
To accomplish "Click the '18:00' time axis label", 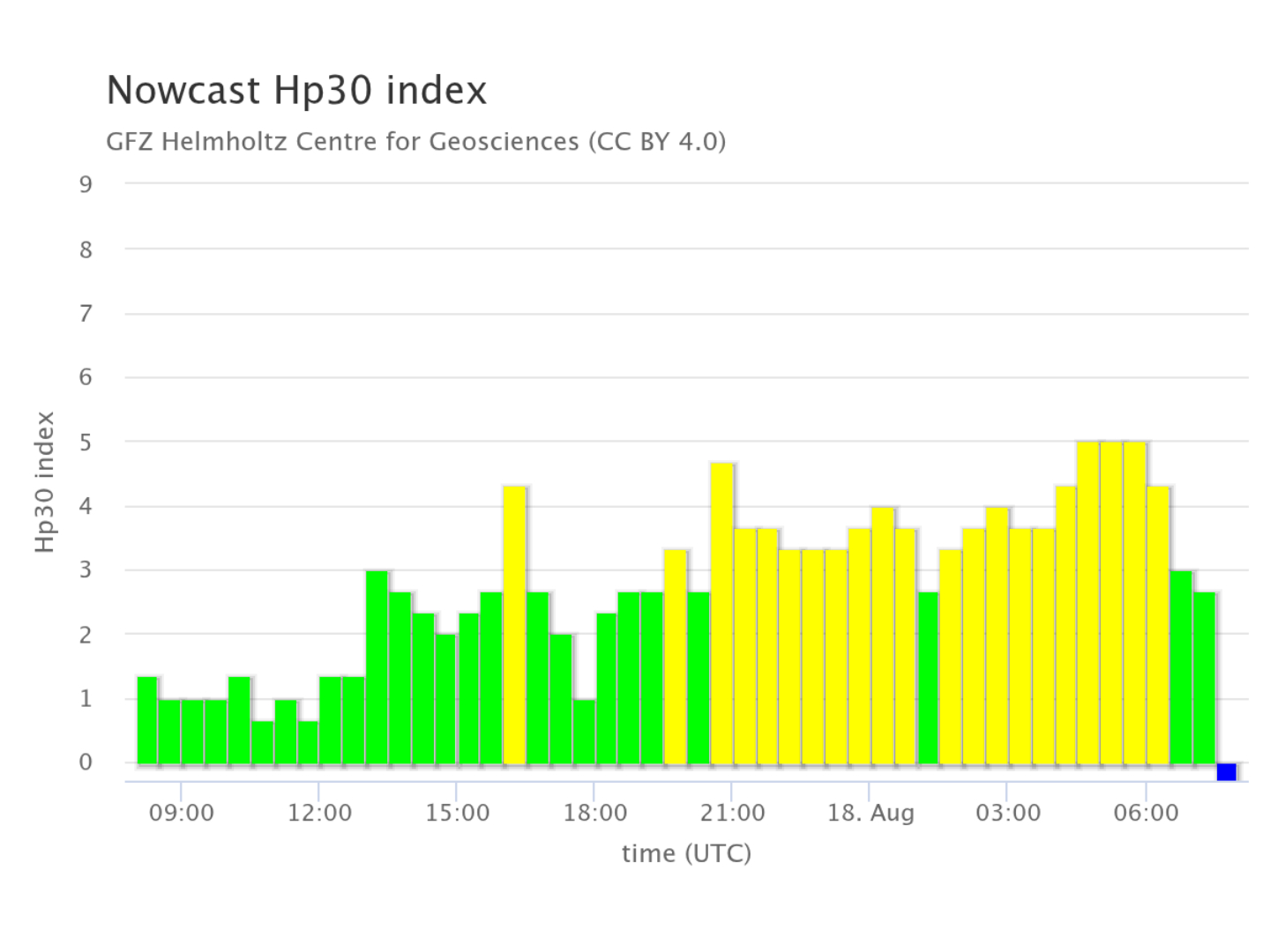I will point(595,813).
